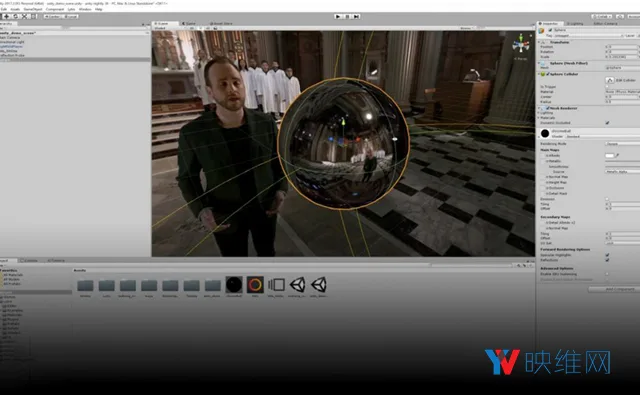Open the Help menu
This screenshot has width=640, height=395.
click(98, 9)
